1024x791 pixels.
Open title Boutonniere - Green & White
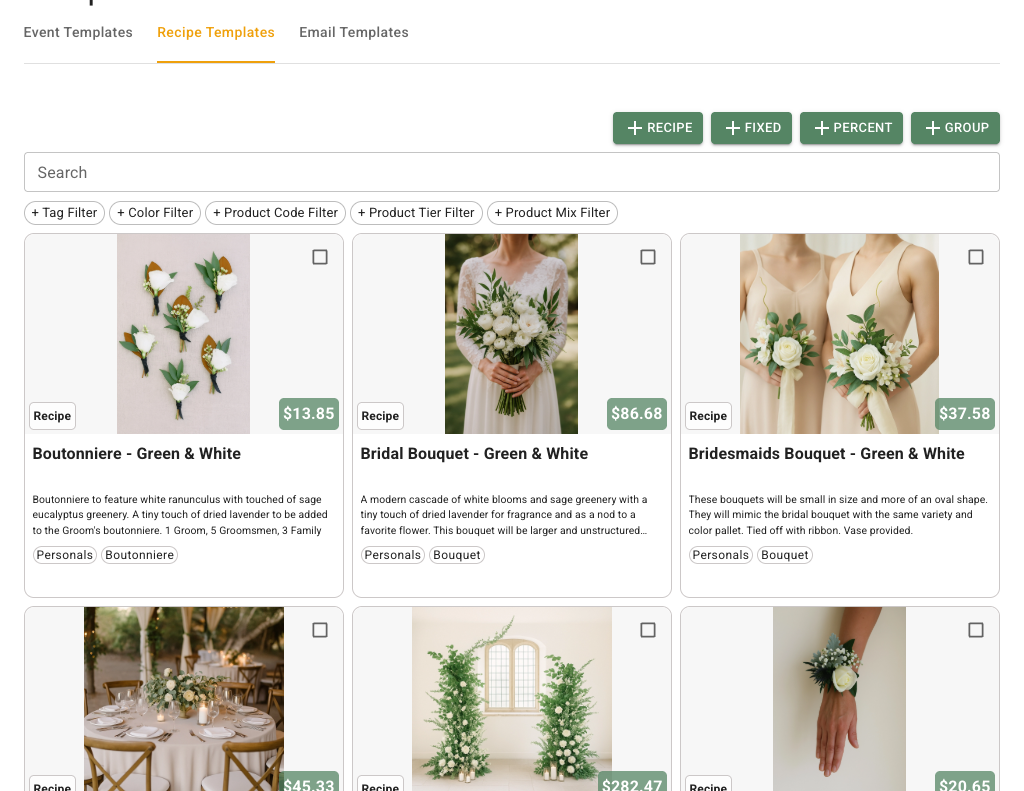(x=136, y=454)
